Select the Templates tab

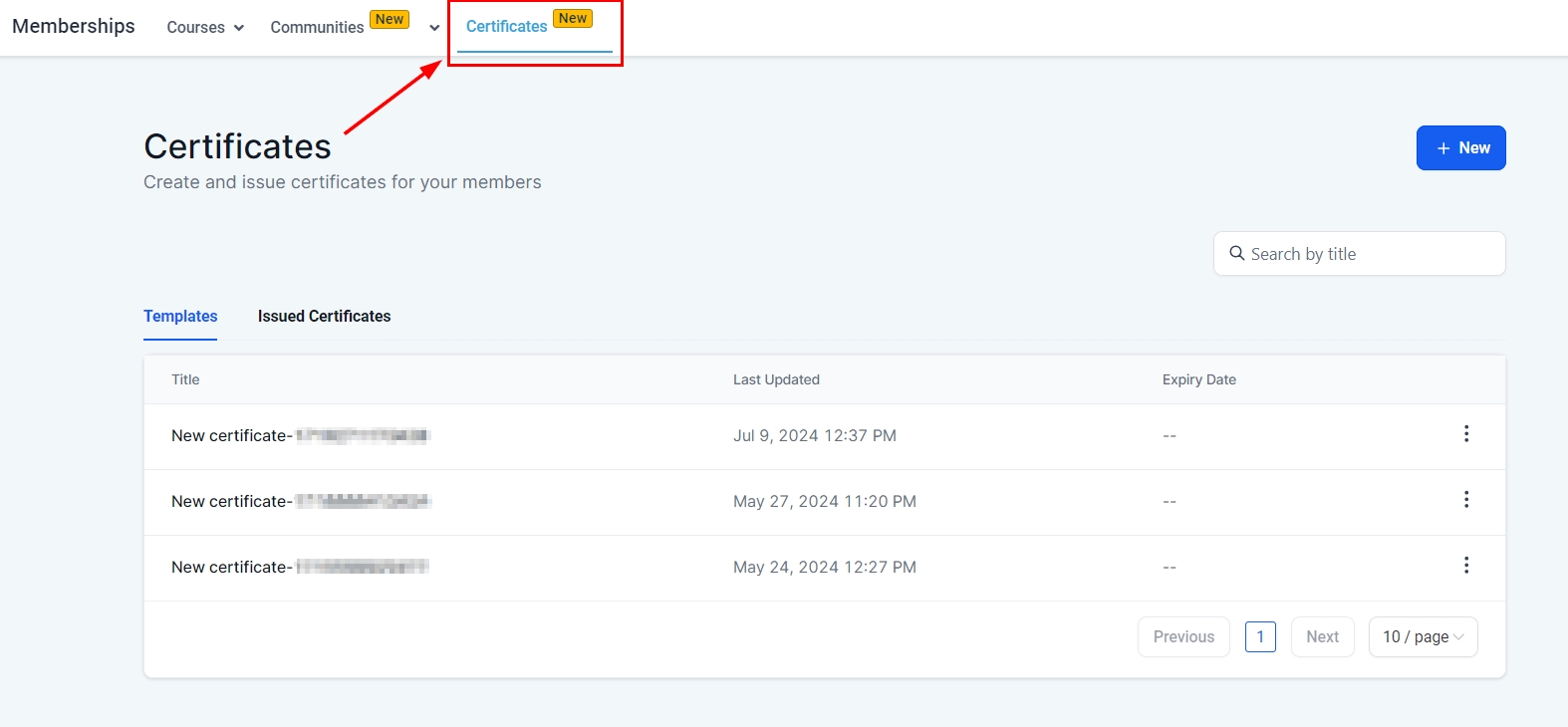(180, 317)
